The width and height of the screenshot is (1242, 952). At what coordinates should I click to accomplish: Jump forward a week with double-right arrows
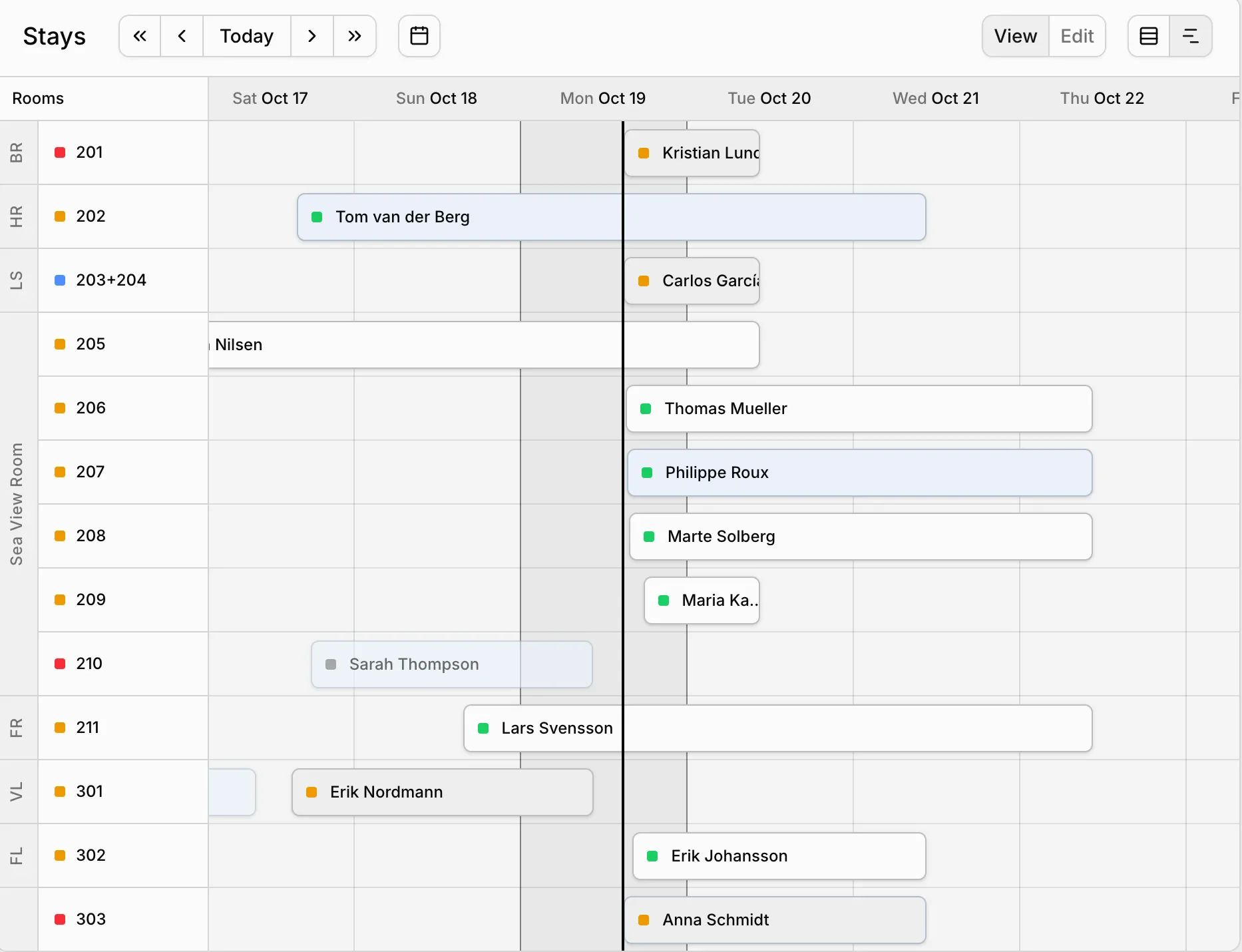355,36
